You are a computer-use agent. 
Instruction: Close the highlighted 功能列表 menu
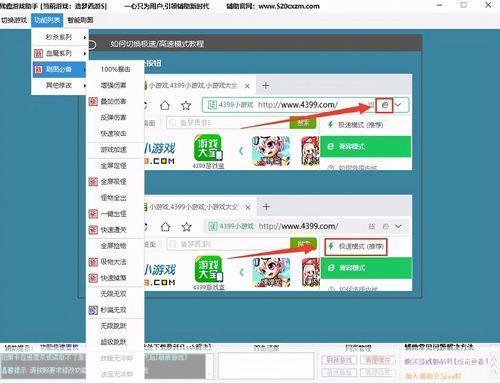(47, 20)
